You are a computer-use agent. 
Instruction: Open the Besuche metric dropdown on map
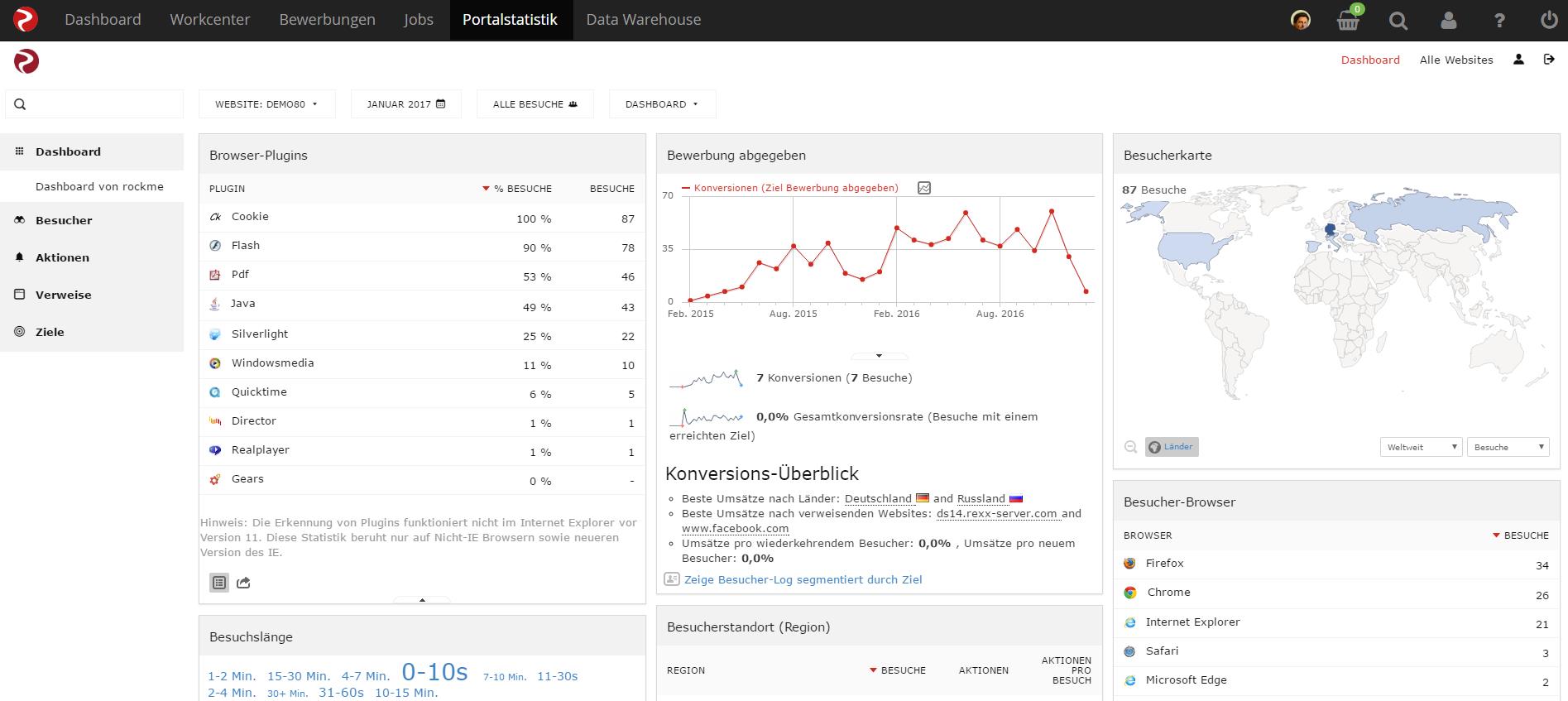[1508, 447]
